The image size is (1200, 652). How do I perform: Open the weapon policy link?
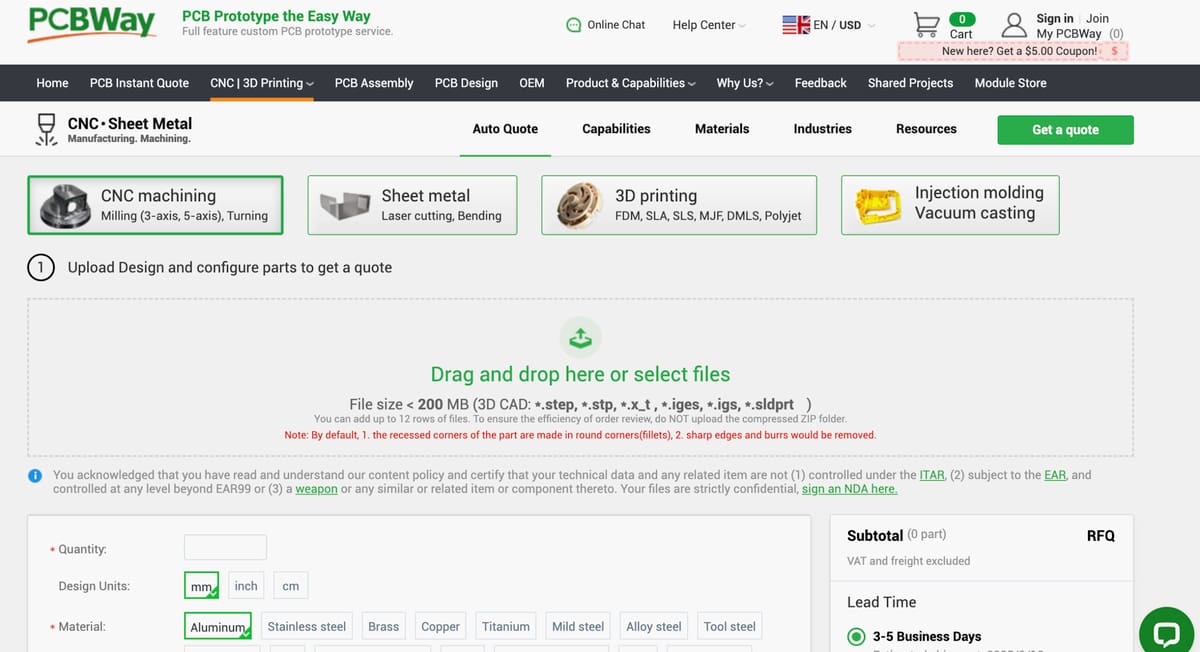(x=317, y=489)
